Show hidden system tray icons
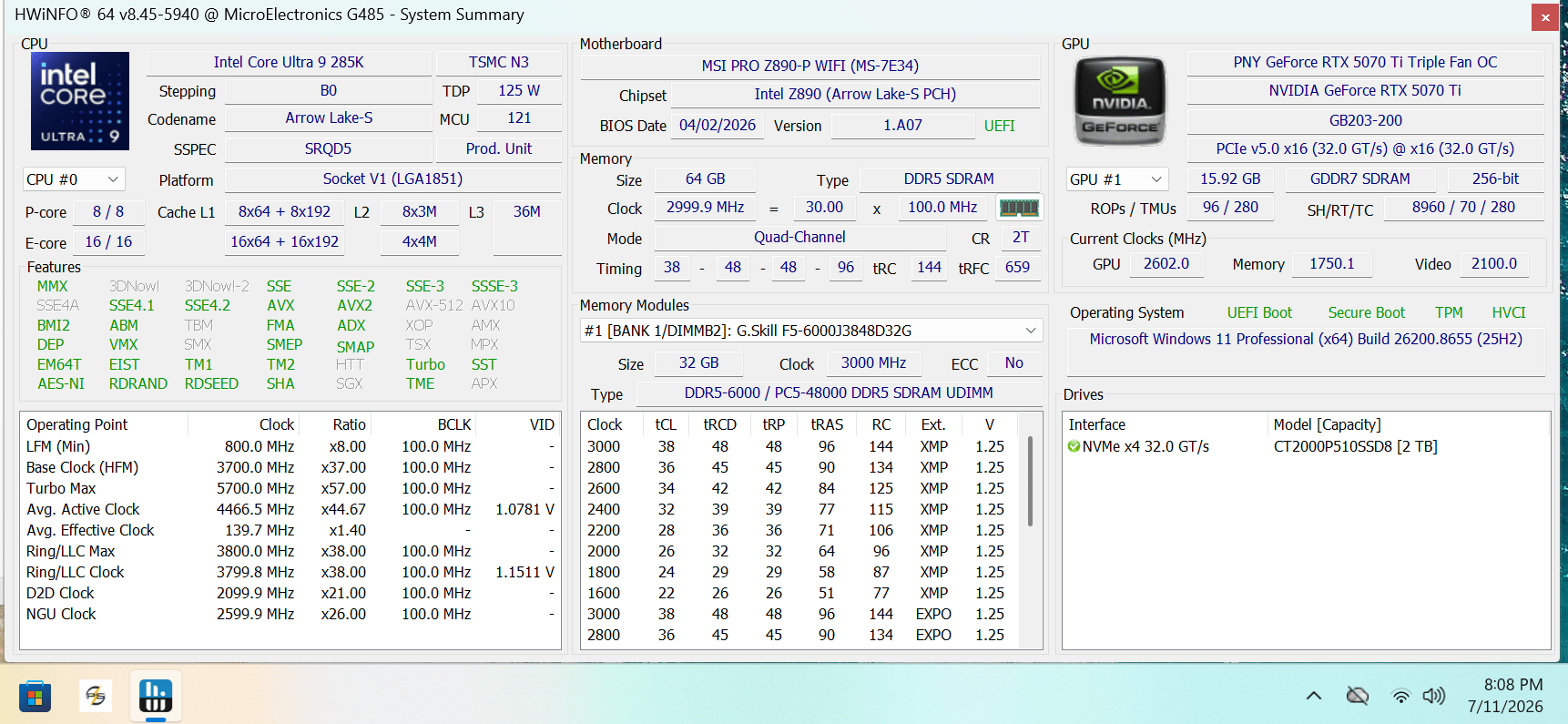1568x724 pixels. coord(1313,696)
